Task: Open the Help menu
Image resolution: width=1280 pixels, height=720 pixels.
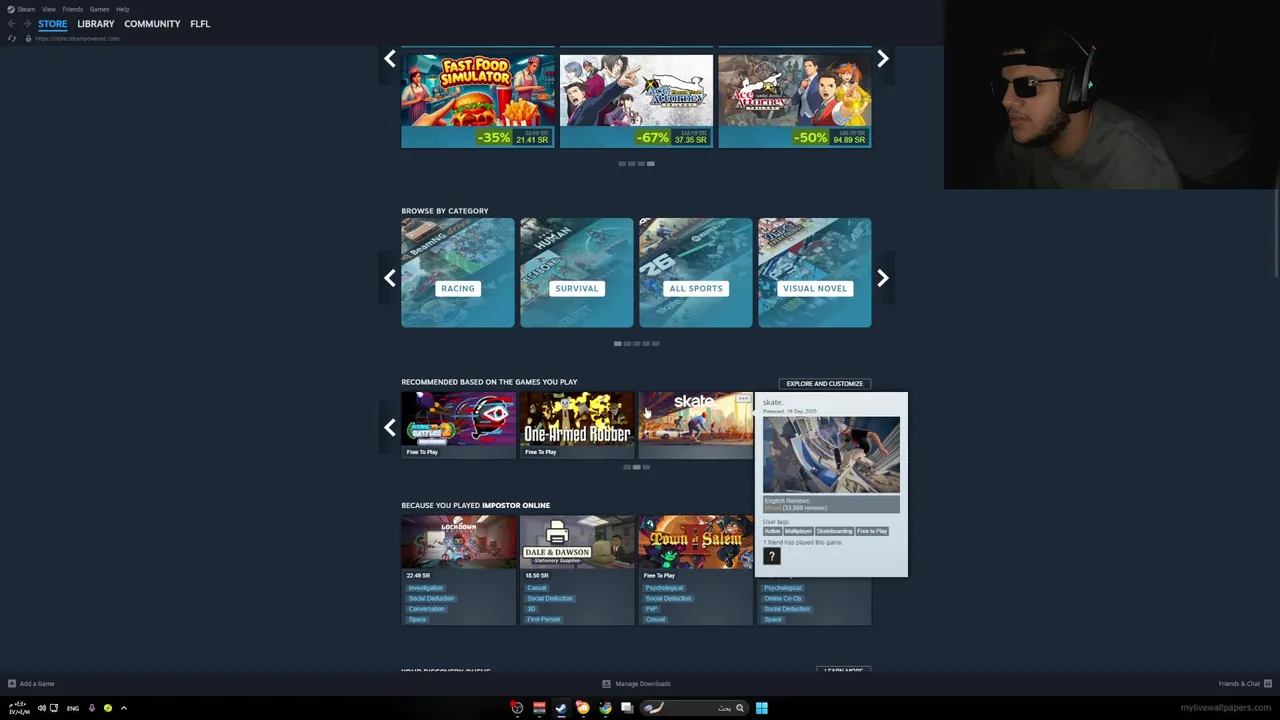Action: 122,9
